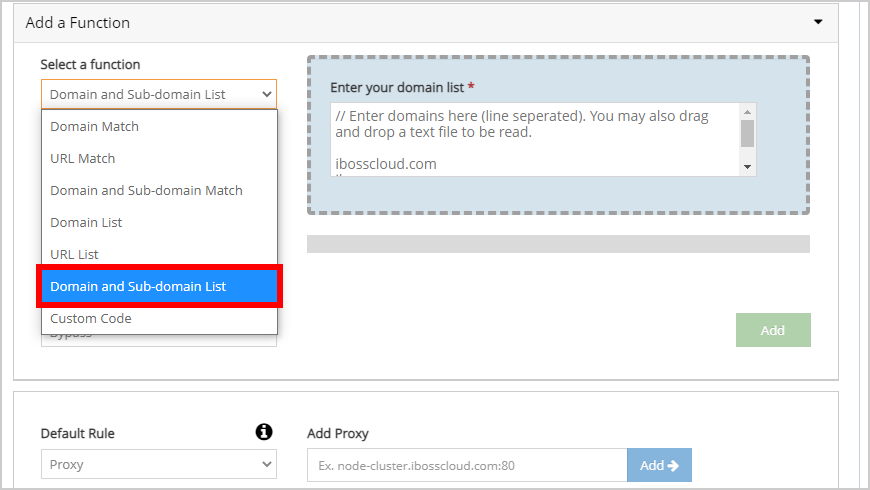Click into the domain list text area
870x490 pixels.
pos(535,139)
